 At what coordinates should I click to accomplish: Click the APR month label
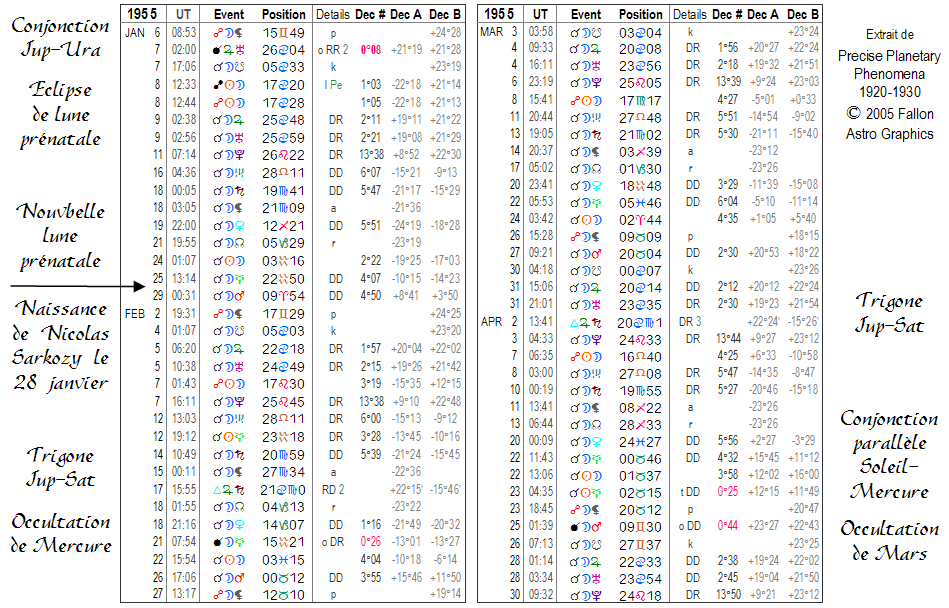[x=491, y=322]
